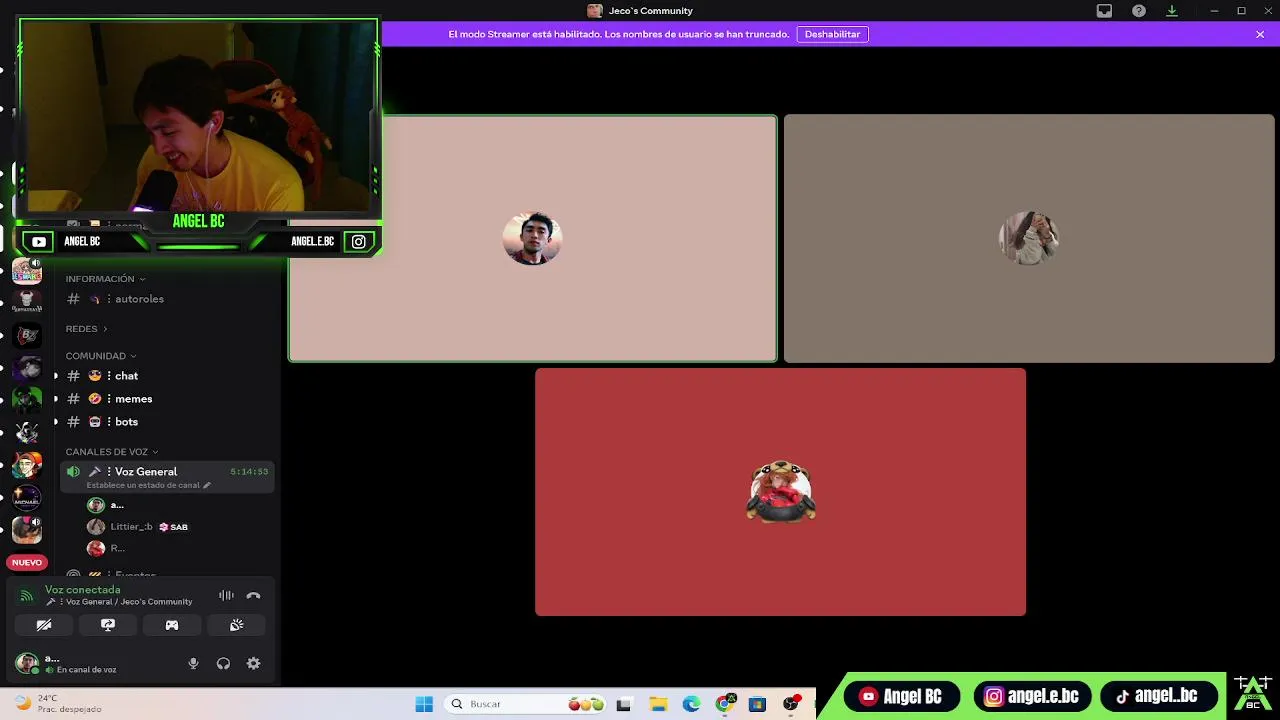Edit channel status pencil icon
1280x720 pixels.
(x=207, y=485)
